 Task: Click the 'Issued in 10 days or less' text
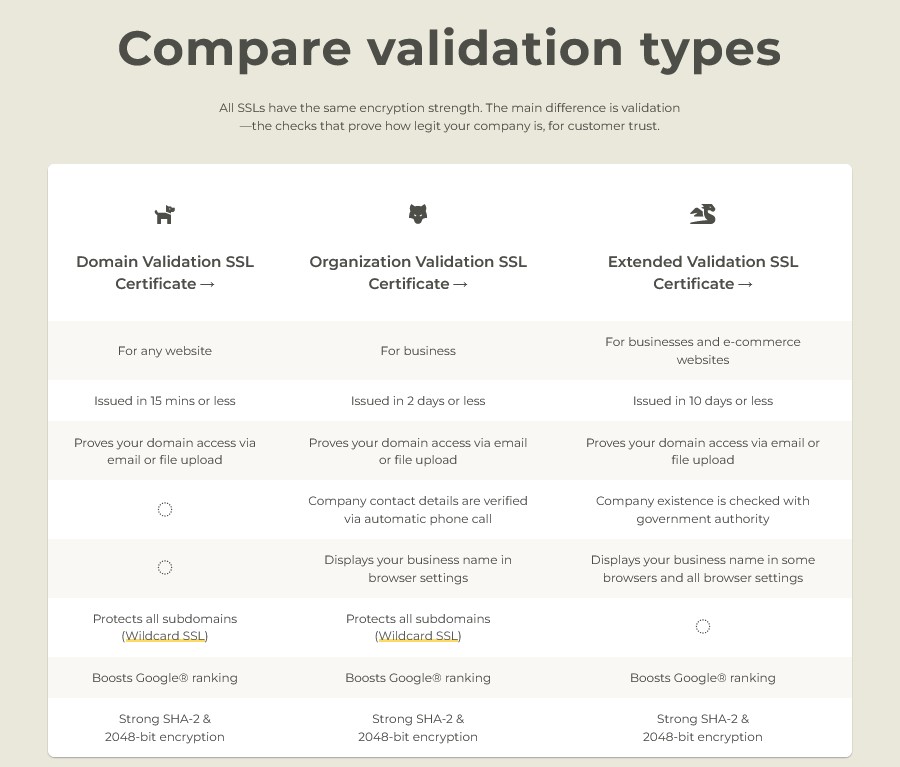(x=703, y=401)
